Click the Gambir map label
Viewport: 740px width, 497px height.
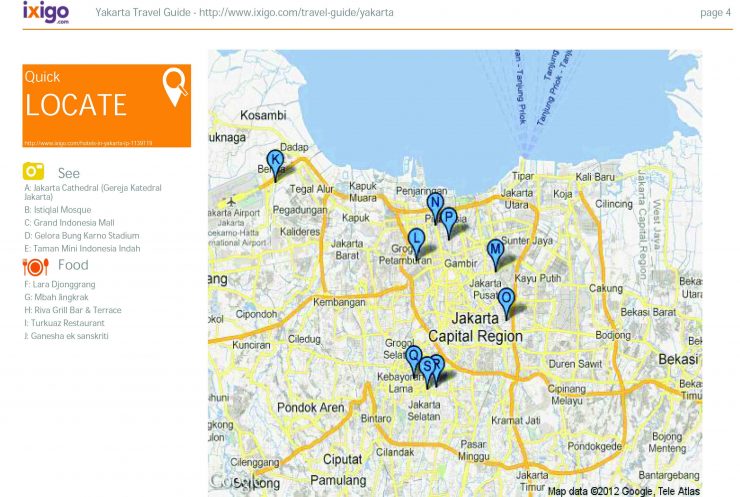(x=461, y=263)
